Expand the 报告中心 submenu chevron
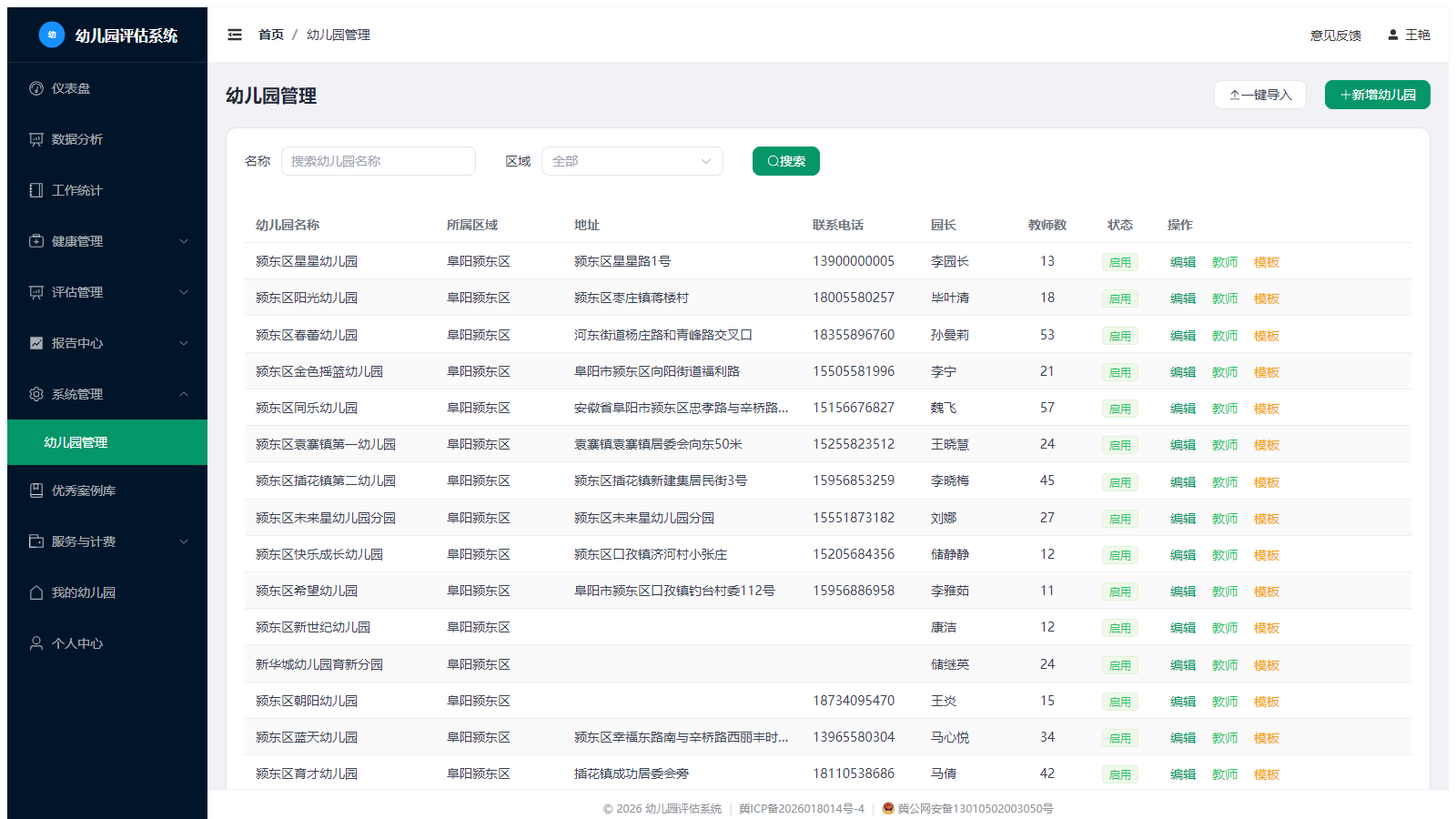This screenshot has width=1456, height=819. [x=184, y=343]
